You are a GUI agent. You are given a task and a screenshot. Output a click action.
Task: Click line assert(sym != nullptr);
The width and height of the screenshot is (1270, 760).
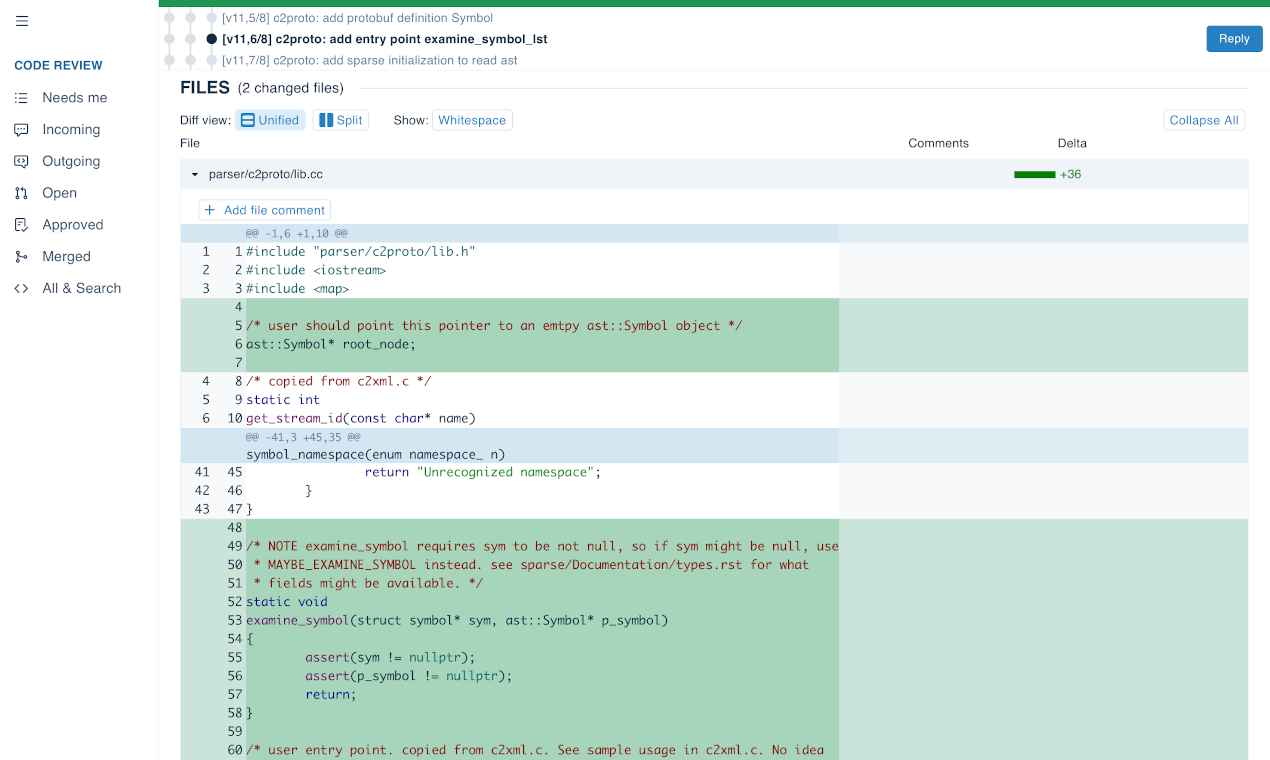click(x=390, y=657)
